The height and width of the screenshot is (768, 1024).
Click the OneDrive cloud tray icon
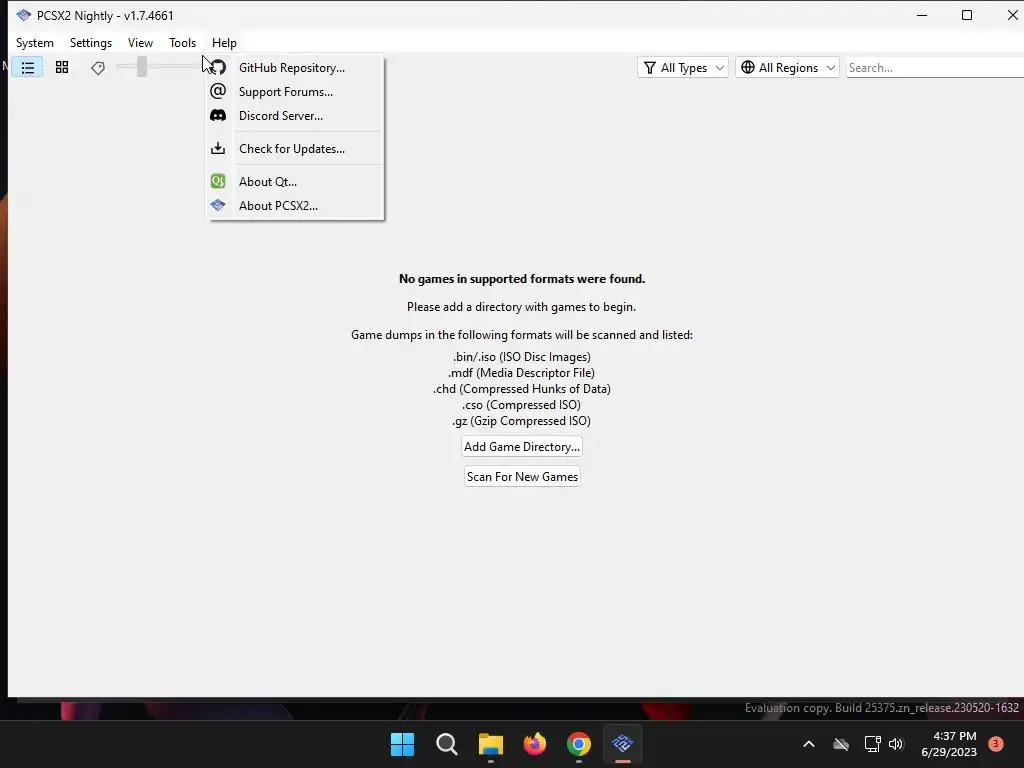tap(841, 744)
